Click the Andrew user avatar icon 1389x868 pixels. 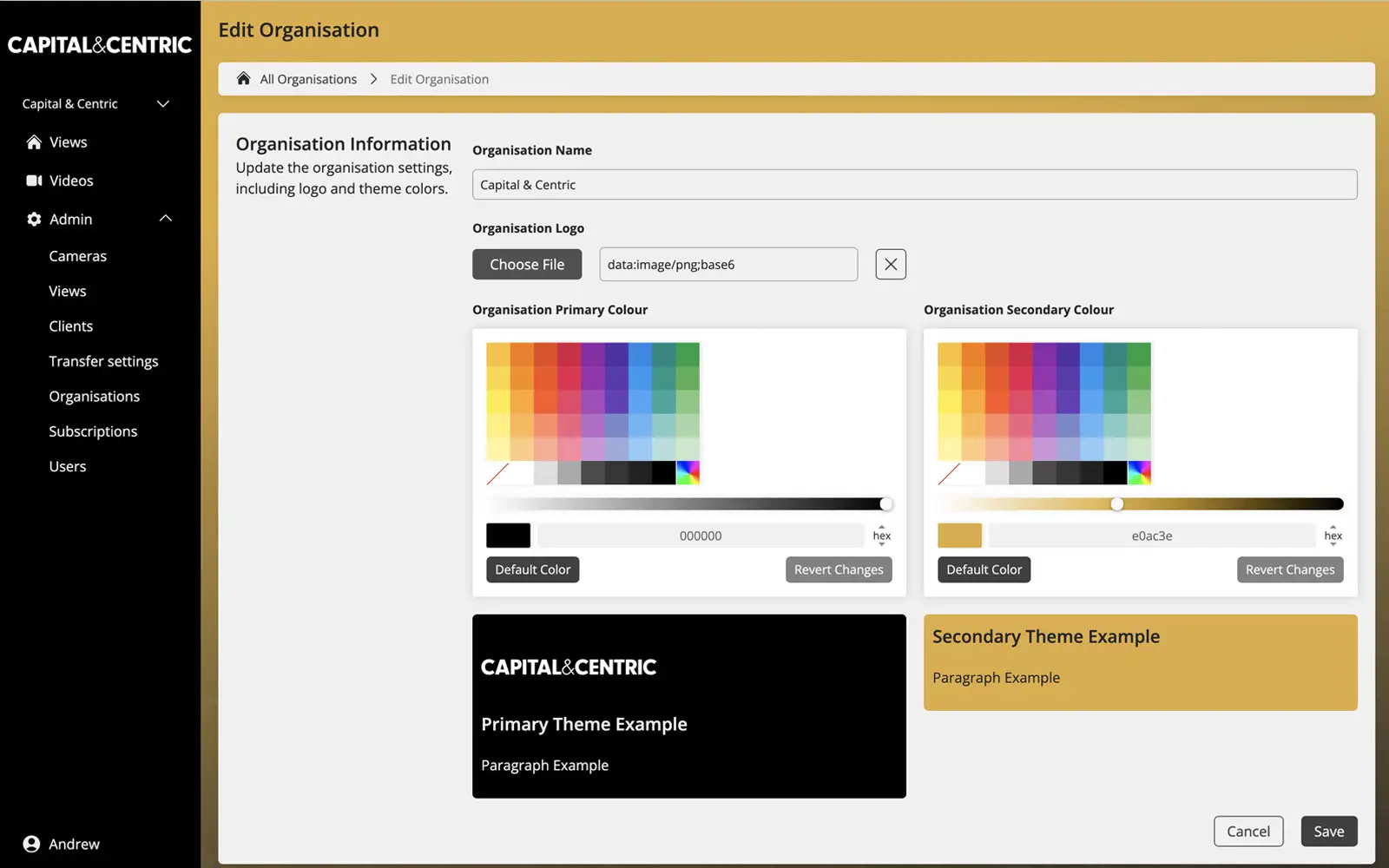[x=31, y=844]
